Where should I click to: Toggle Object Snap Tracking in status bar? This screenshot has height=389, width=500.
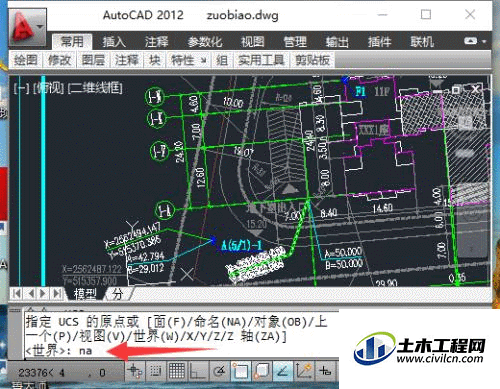pos(282,371)
